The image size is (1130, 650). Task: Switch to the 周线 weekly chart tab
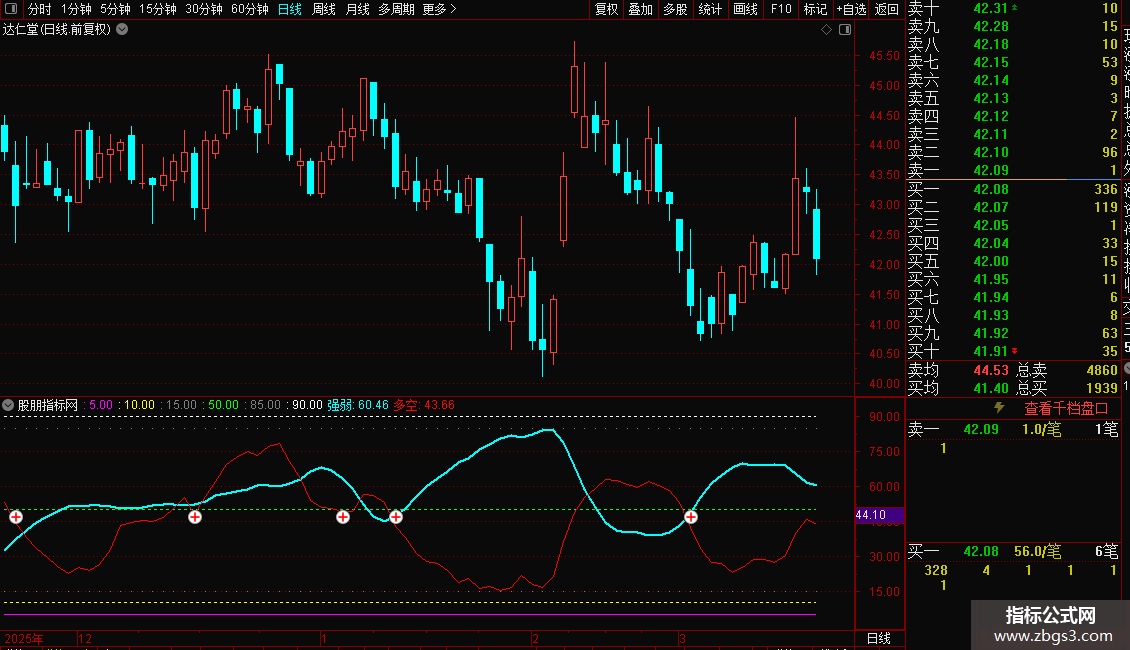(x=324, y=9)
